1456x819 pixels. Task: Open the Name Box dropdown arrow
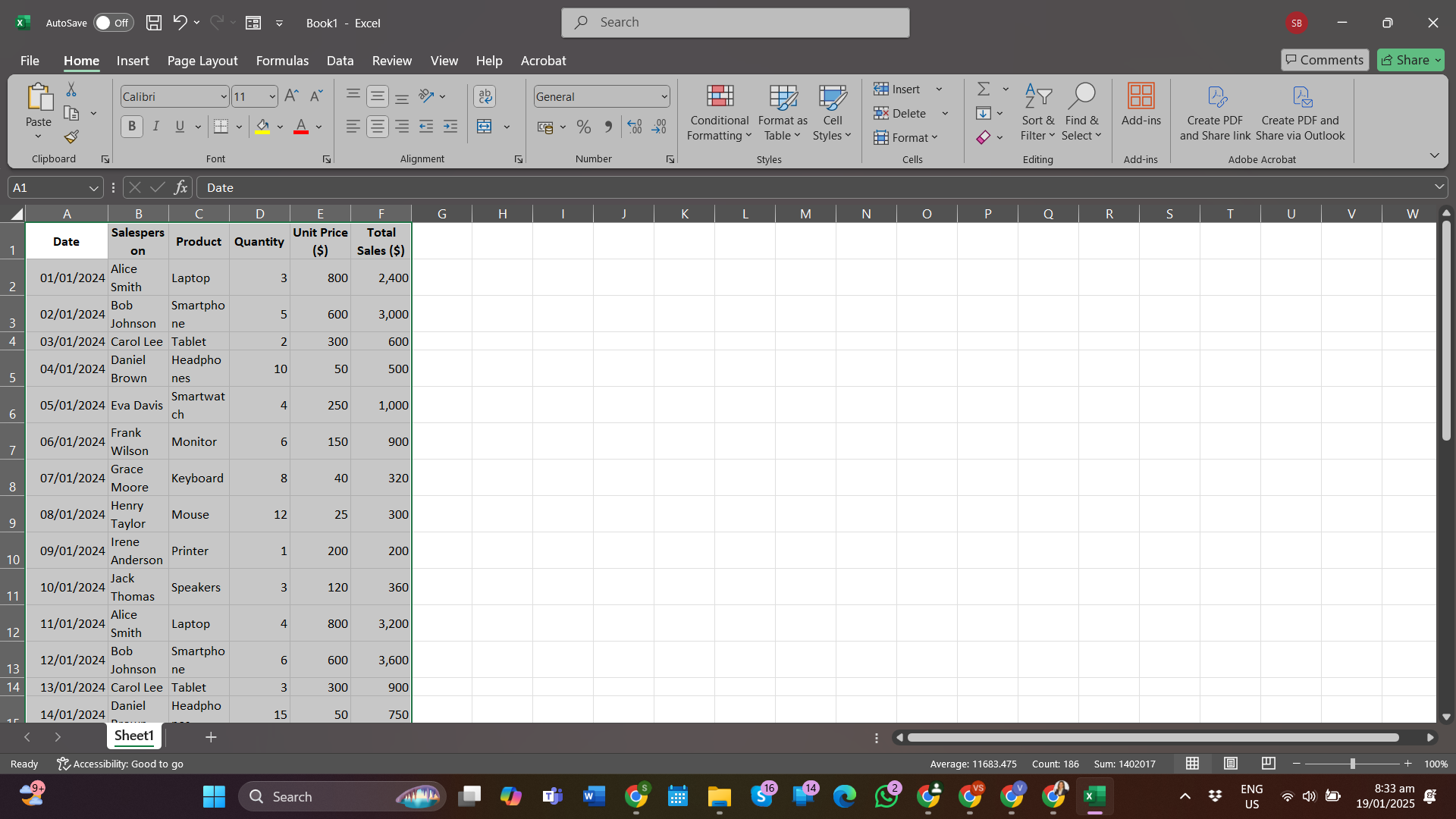click(x=93, y=188)
